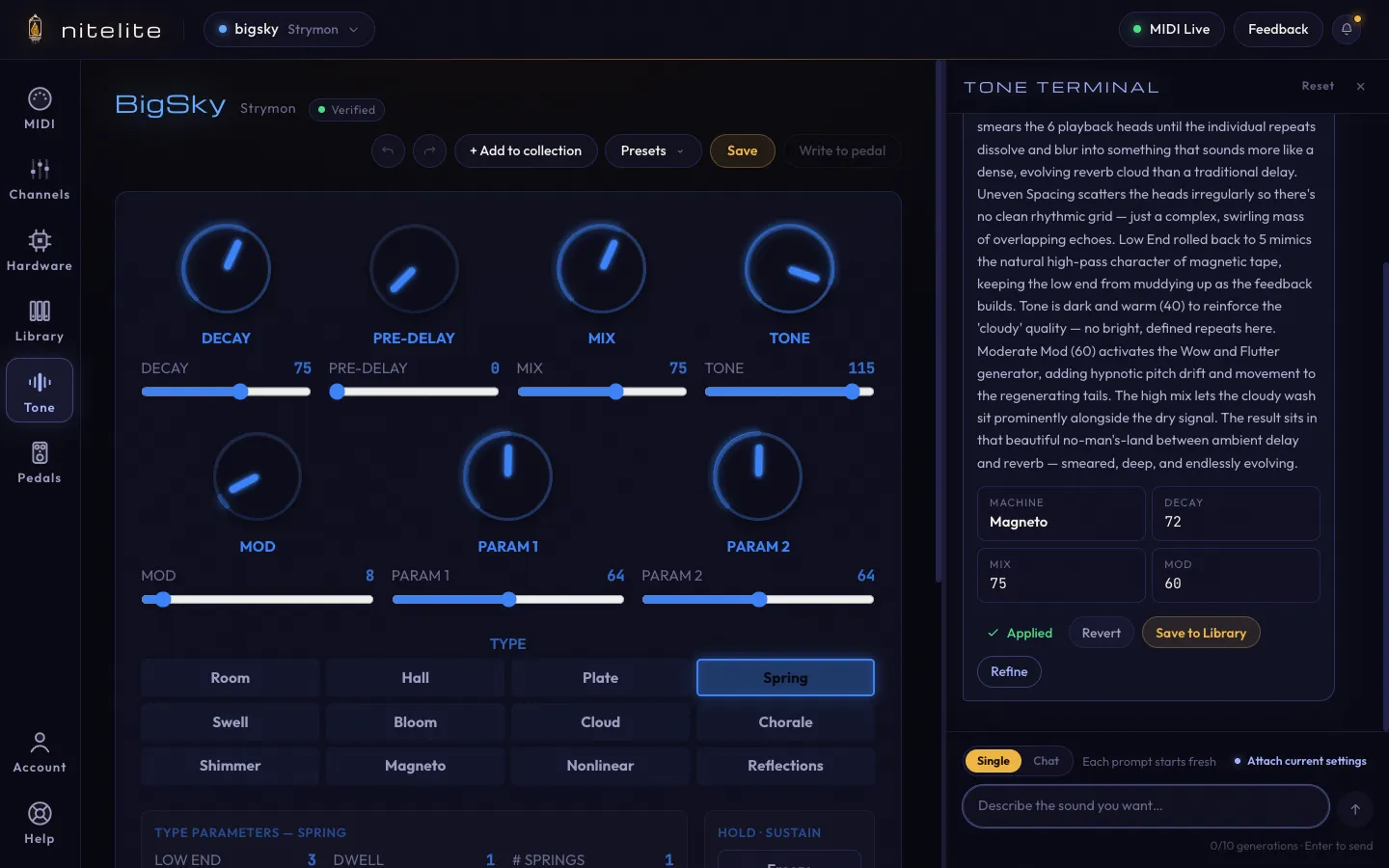This screenshot has width=1389, height=868.
Task: Switch to Chat prompt mode
Action: point(1046,761)
